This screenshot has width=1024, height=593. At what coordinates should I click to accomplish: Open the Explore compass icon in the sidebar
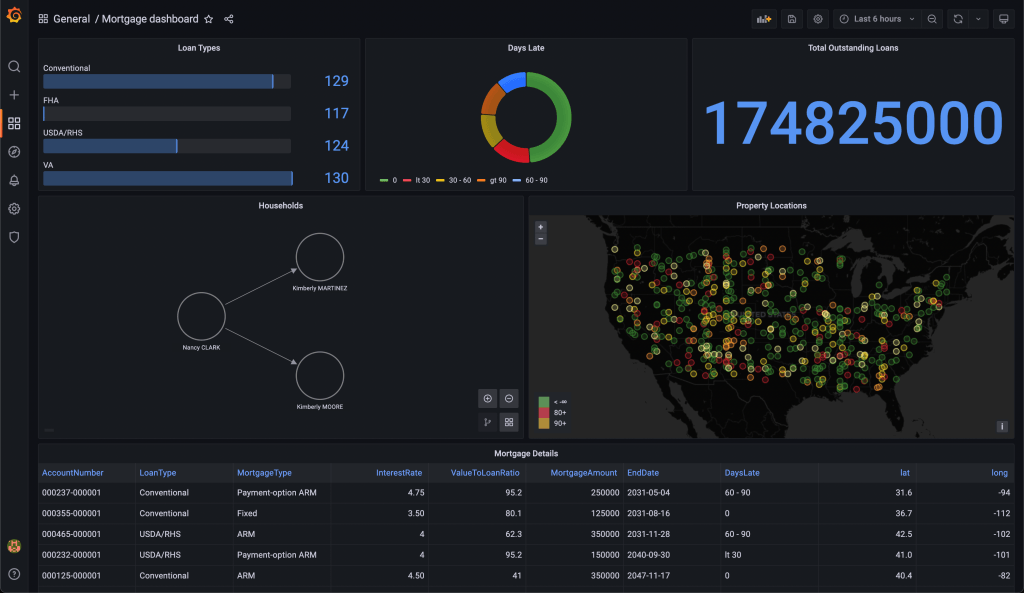pos(13,151)
